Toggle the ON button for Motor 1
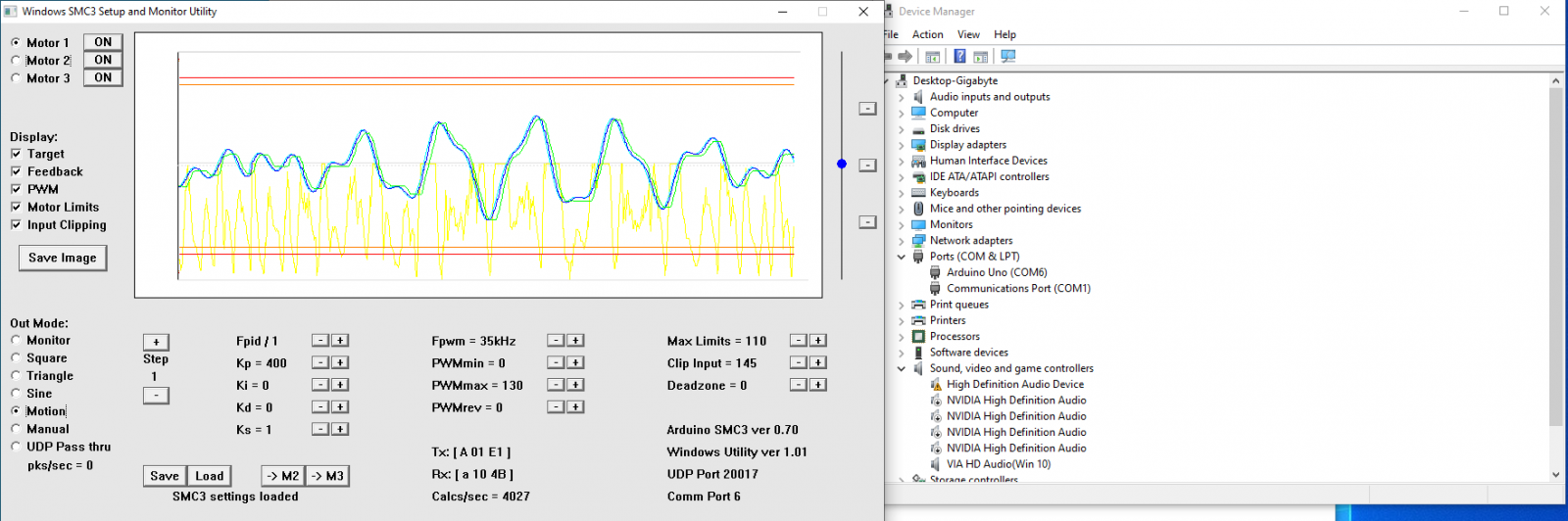 pos(103,42)
